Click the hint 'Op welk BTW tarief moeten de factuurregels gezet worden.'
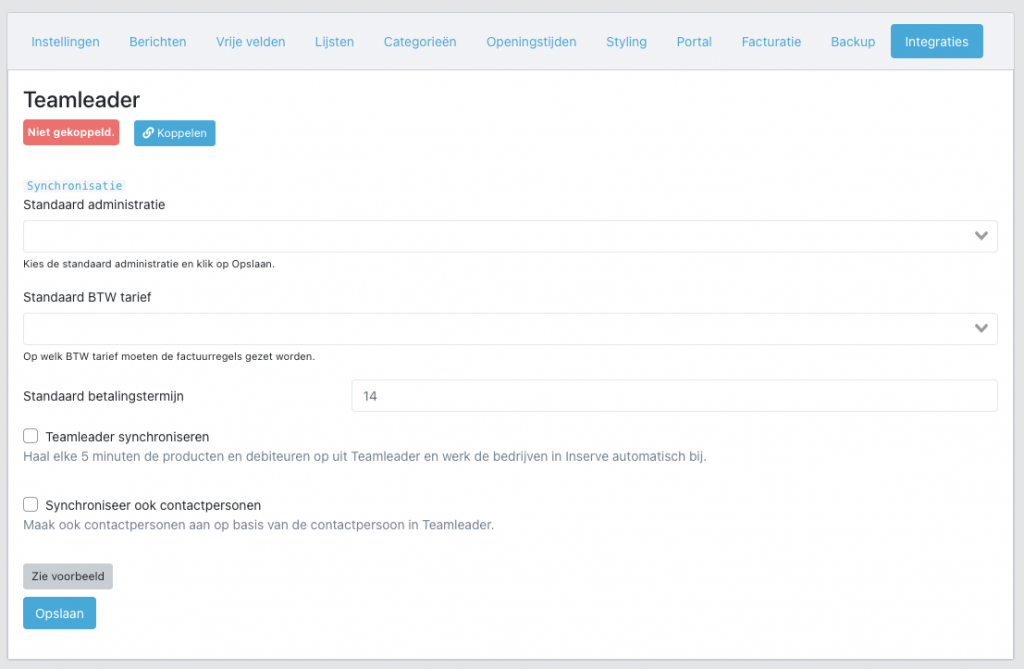 (x=169, y=357)
